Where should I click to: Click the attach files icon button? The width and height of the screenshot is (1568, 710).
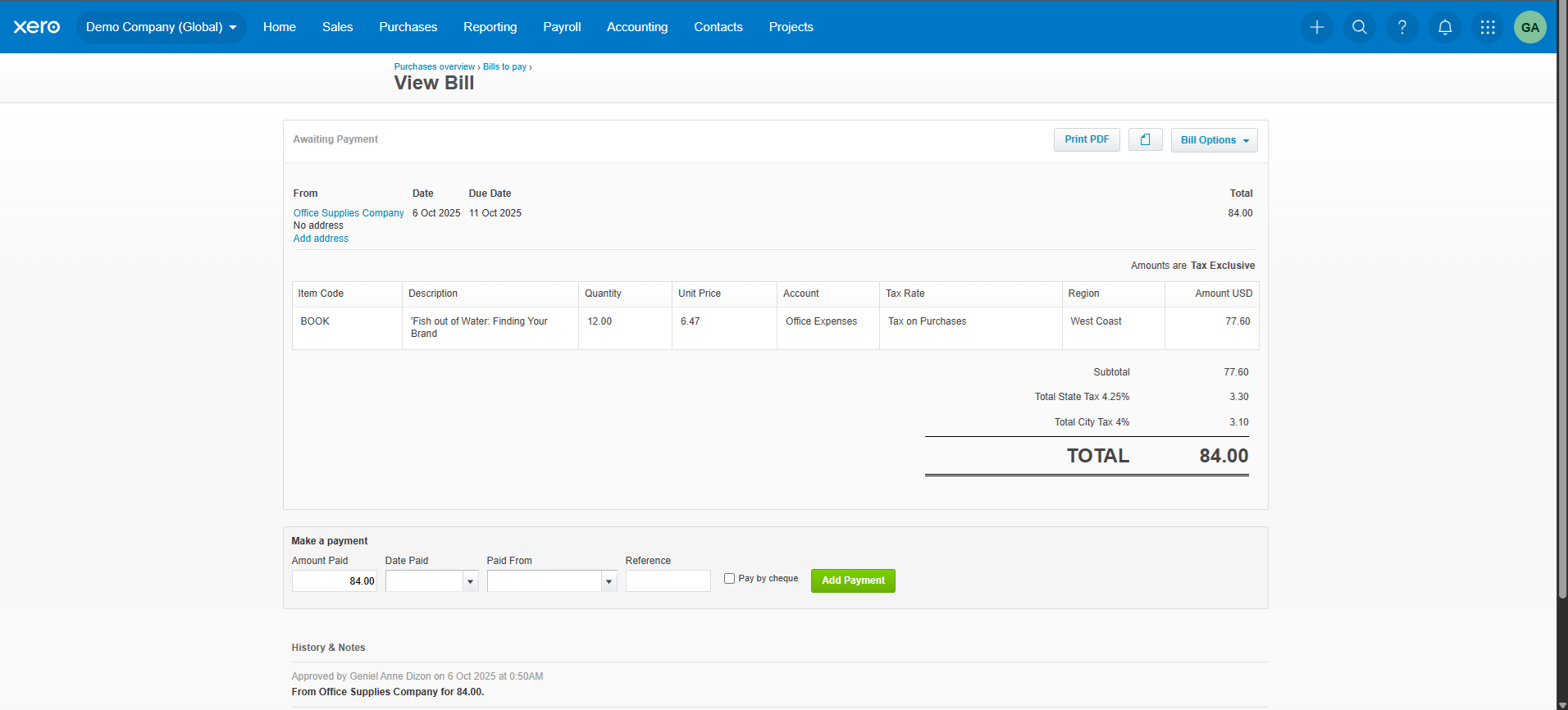pos(1145,140)
